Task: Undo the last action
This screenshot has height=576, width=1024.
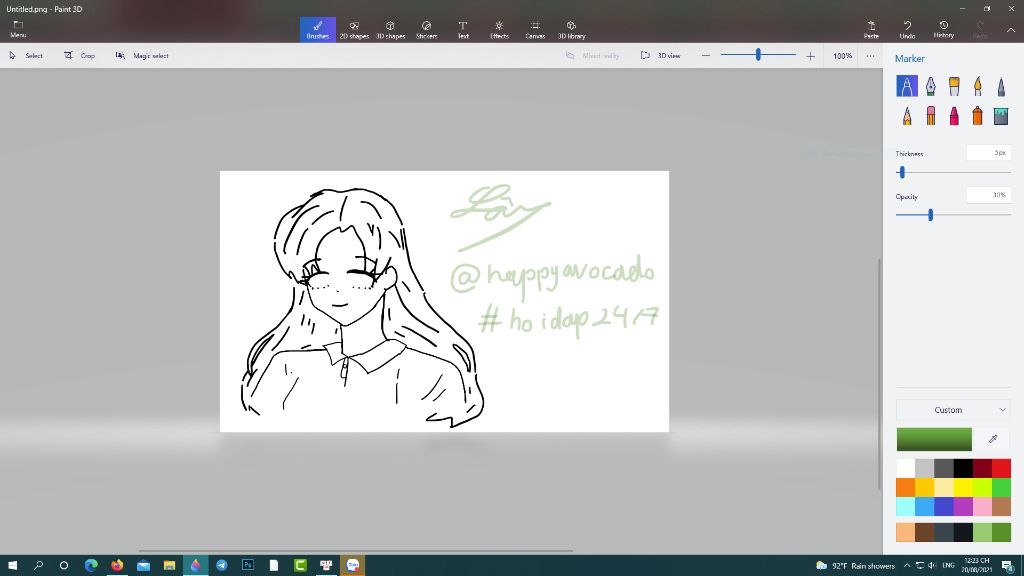Action: 907,29
